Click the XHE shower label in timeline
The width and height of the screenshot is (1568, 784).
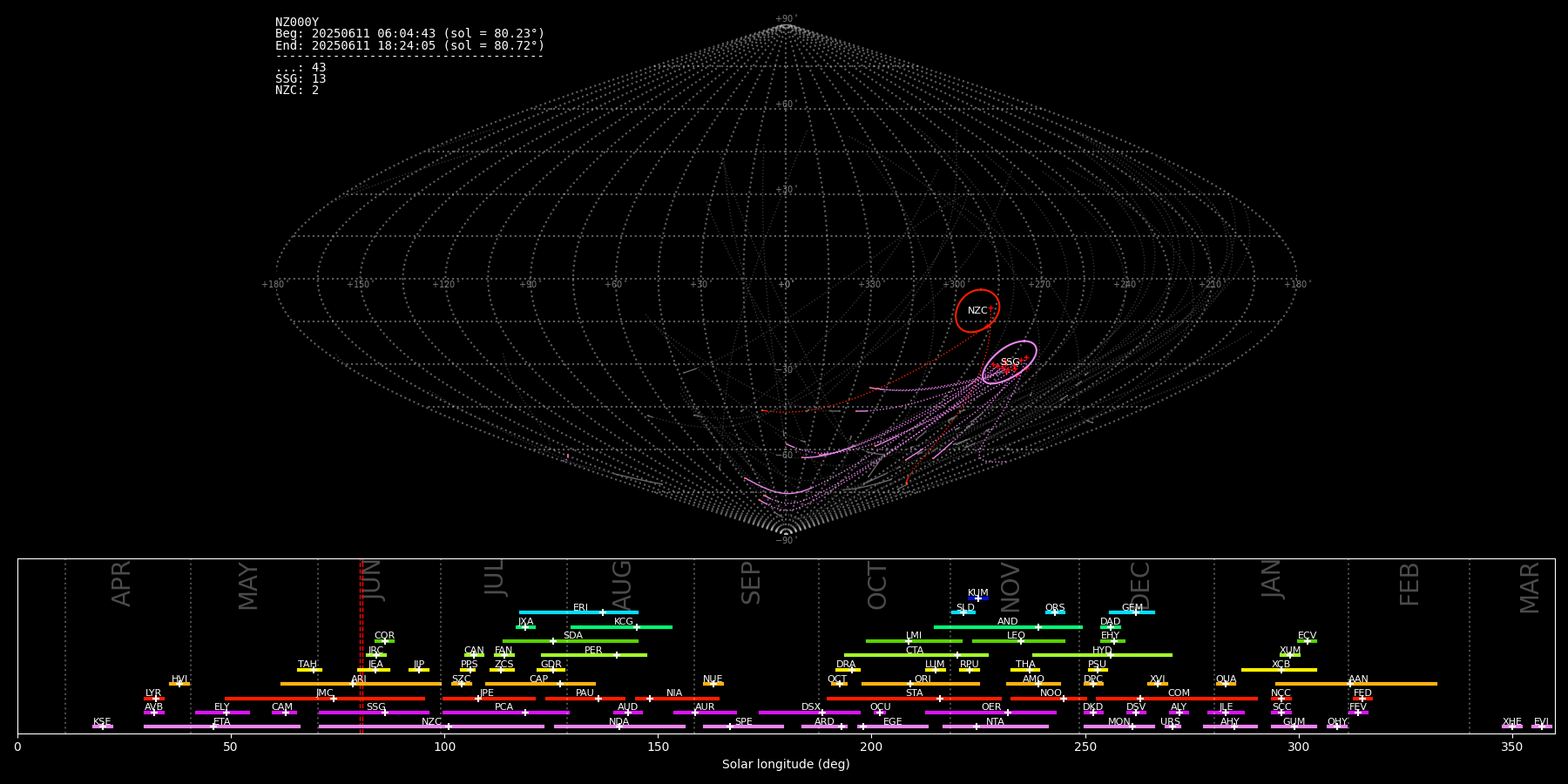pos(1511,722)
